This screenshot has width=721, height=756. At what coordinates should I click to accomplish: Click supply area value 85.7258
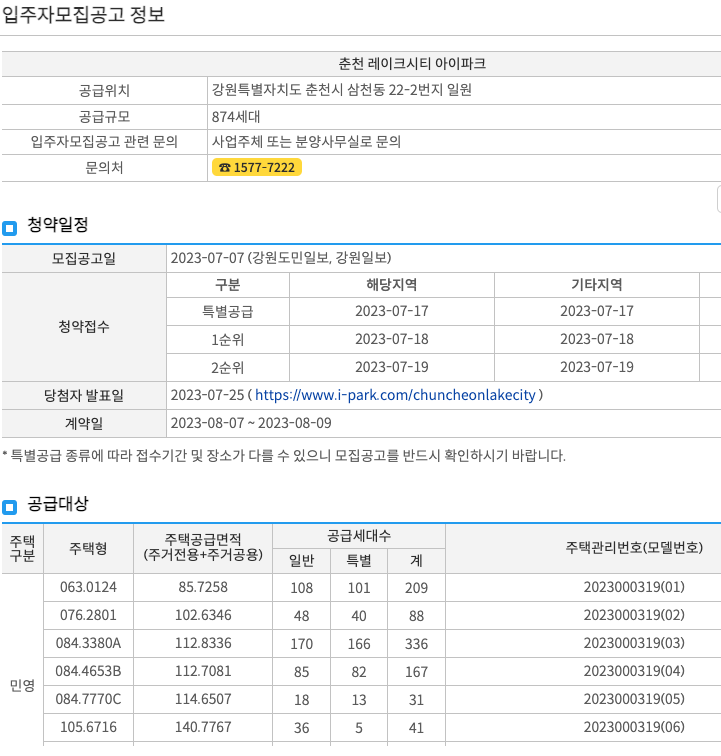(203, 587)
